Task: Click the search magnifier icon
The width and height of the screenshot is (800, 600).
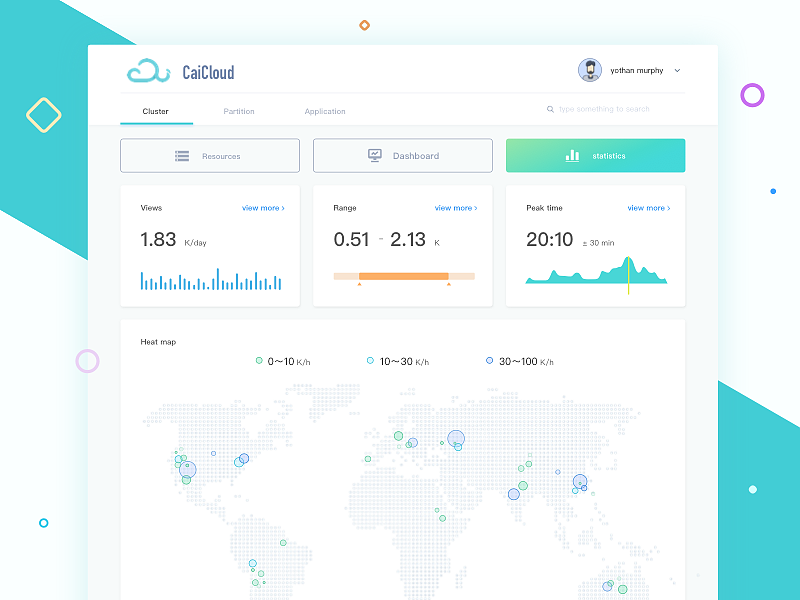Action: point(550,109)
